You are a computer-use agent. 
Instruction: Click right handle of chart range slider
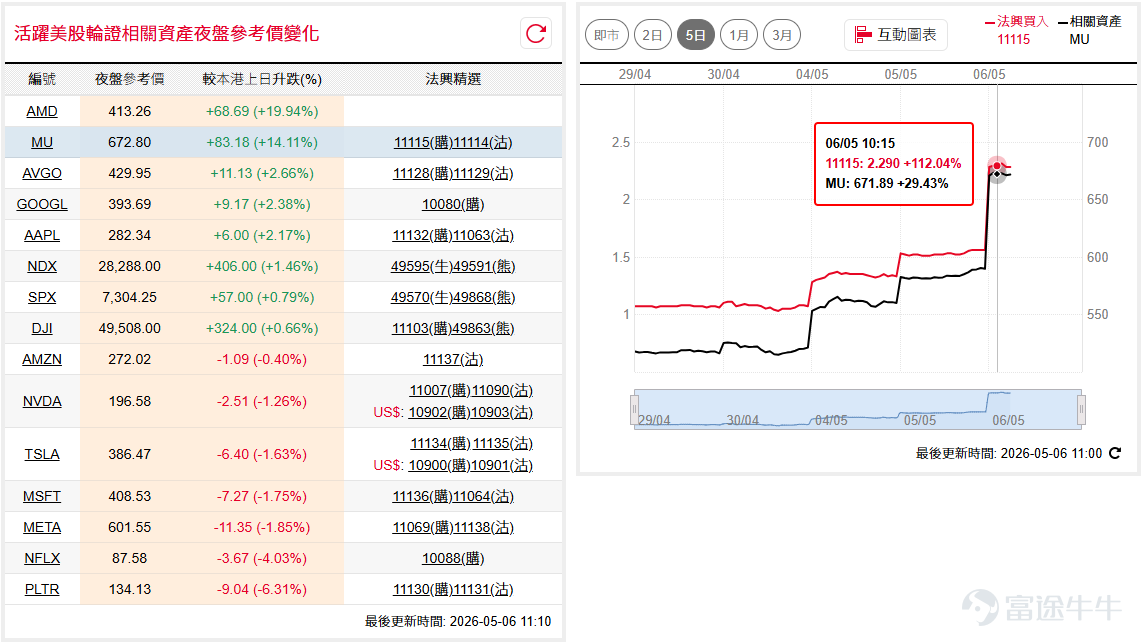click(x=1082, y=409)
